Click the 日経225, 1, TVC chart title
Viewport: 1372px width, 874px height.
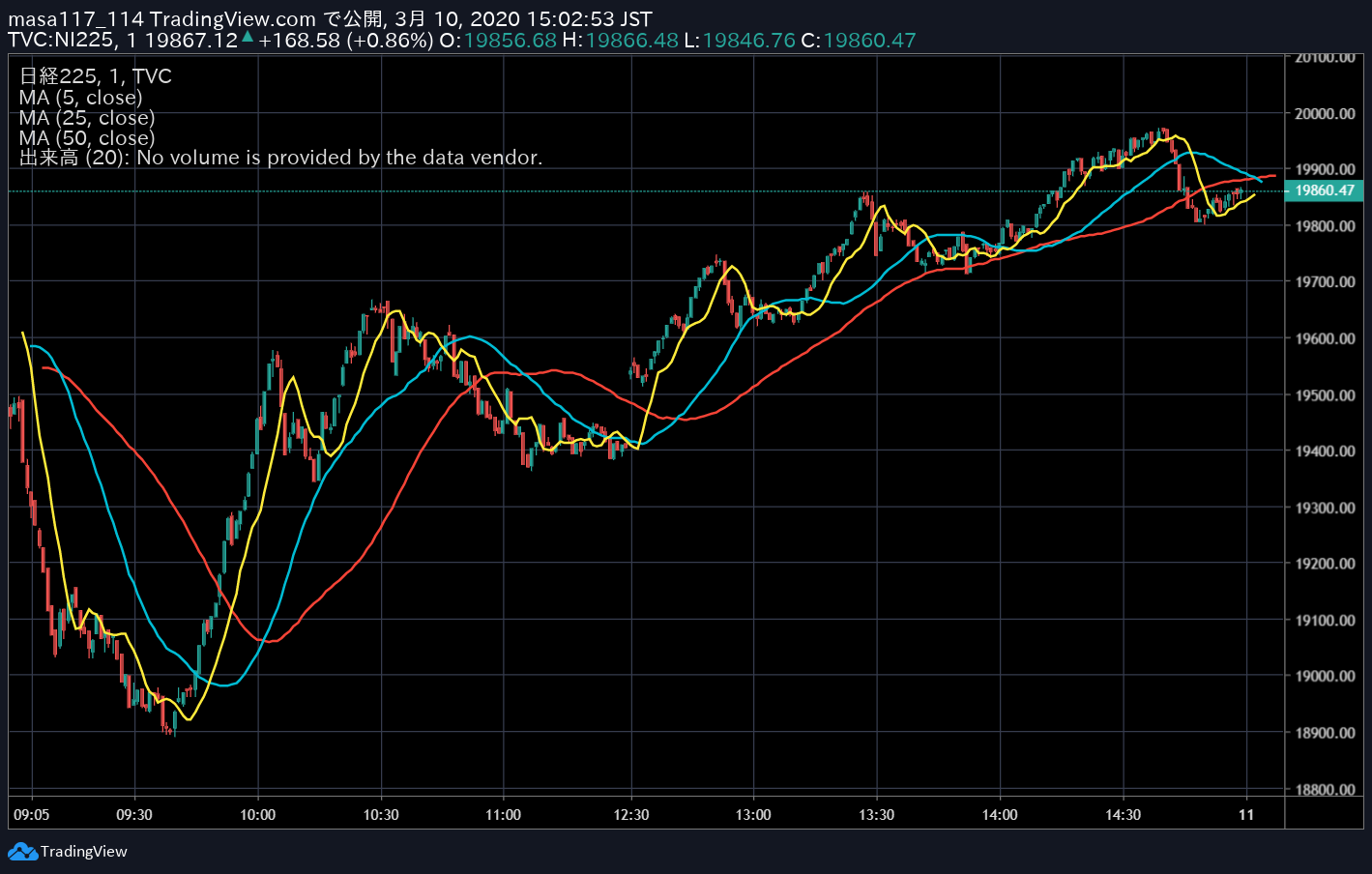coord(96,76)
